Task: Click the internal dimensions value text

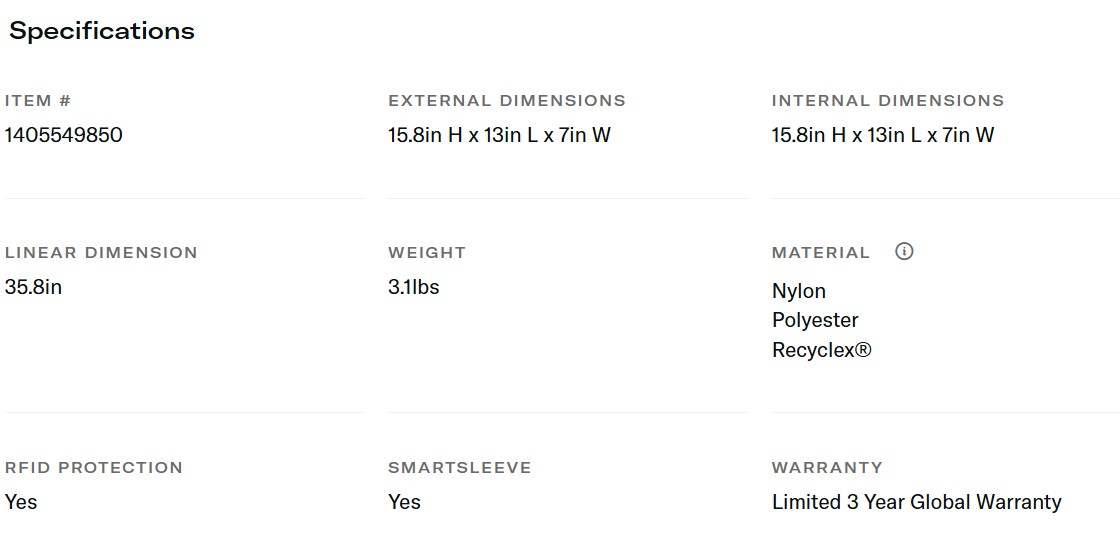Action: pyautogui.click(x=883, y=135)
